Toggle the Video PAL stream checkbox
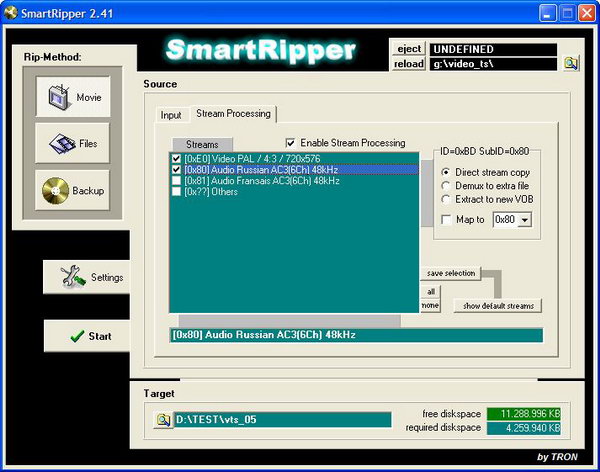The height and width of the screenshot is (472, 600). pyautogui.click(x=176, y=158)
